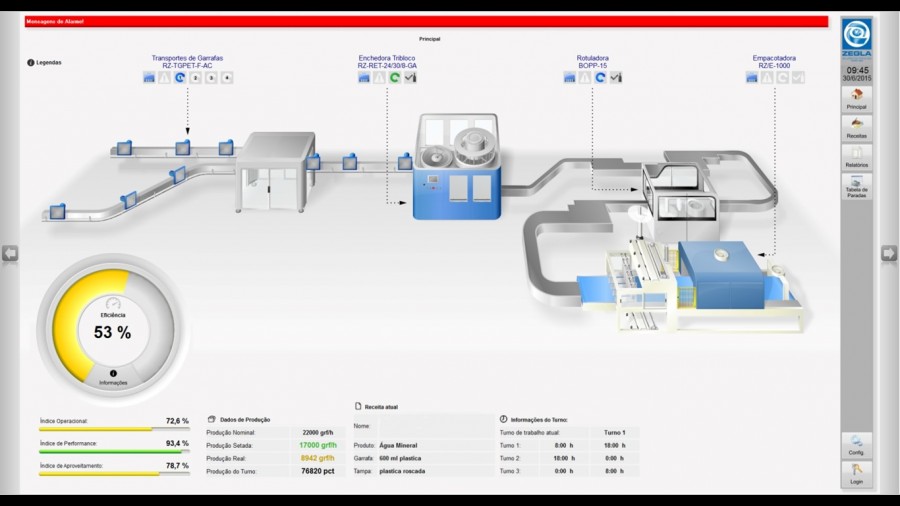Click the 53 % efficiency gauge
This screenshot has width=900, height=506.
click(x=113, y=331)
